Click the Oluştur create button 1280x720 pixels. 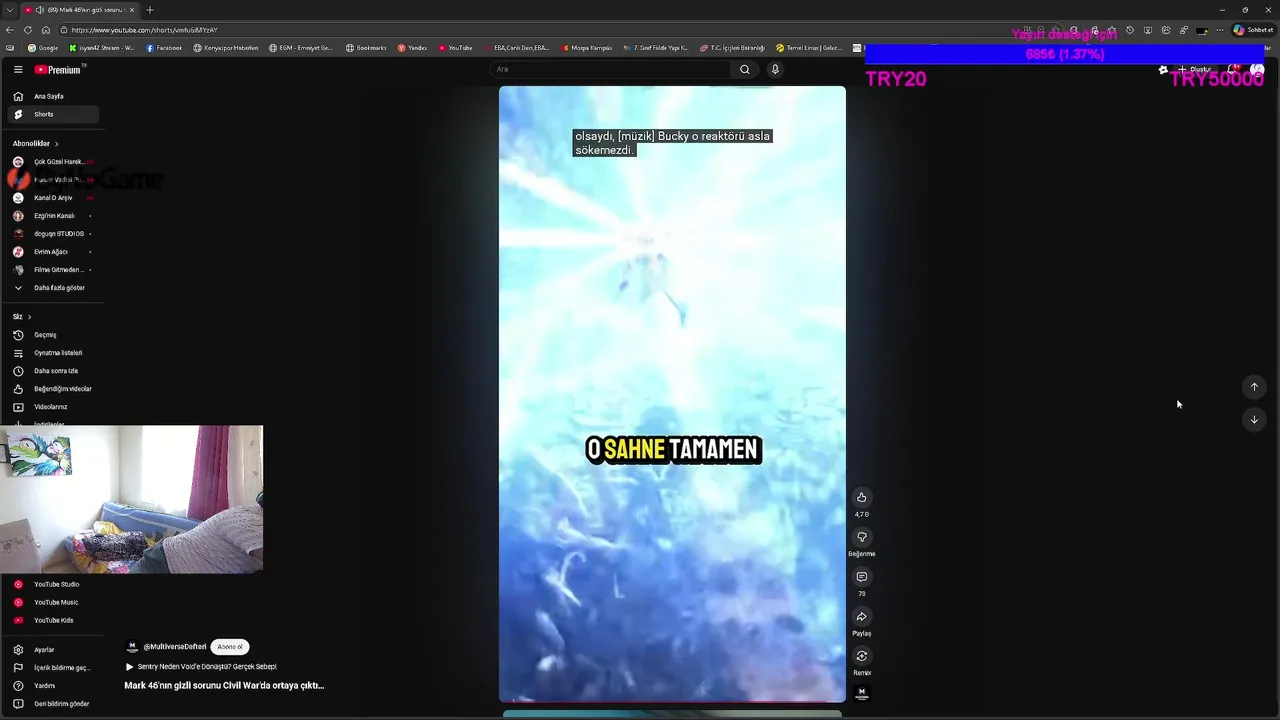pos(1195,69)
